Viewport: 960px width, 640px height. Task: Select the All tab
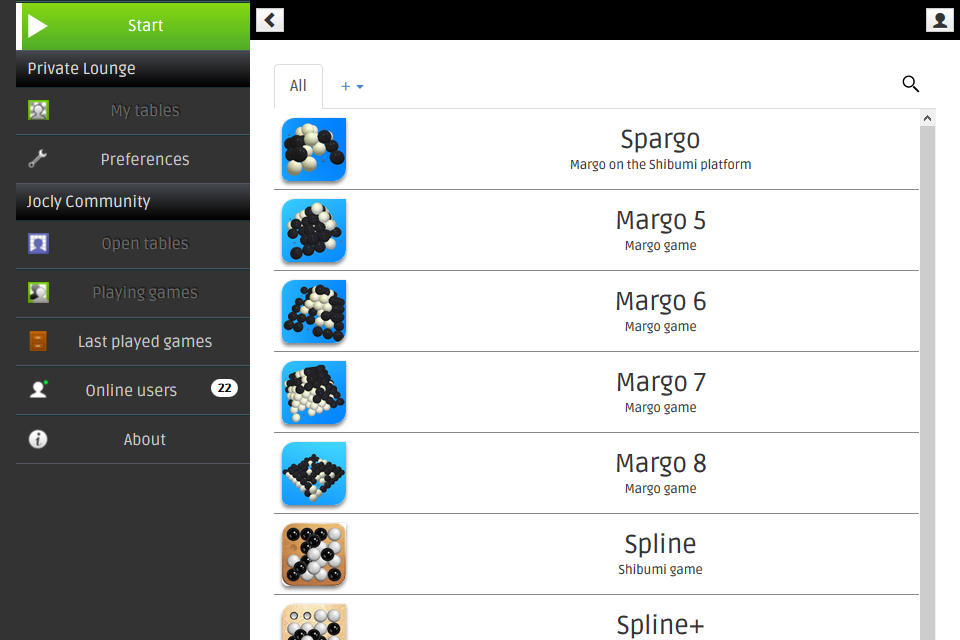pyautogui.click(x=298, y=86)
